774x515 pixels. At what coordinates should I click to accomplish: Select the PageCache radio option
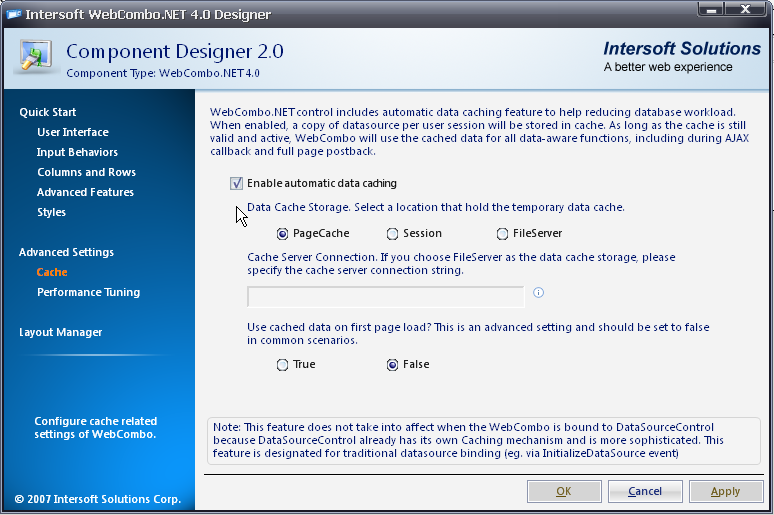click(270, 233)
